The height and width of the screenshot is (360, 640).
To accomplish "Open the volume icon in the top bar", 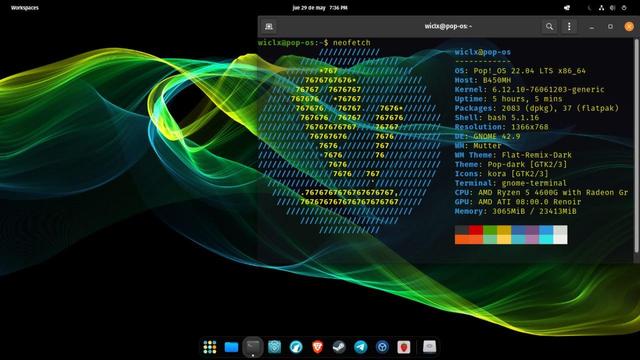I will [612, 8].
